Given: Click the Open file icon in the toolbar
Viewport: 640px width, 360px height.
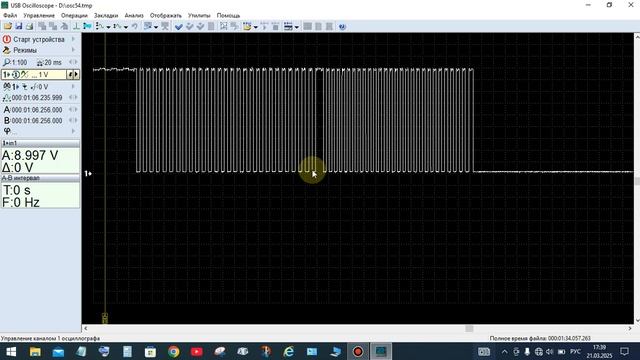Looking at the screenshot, I should 7,27.
